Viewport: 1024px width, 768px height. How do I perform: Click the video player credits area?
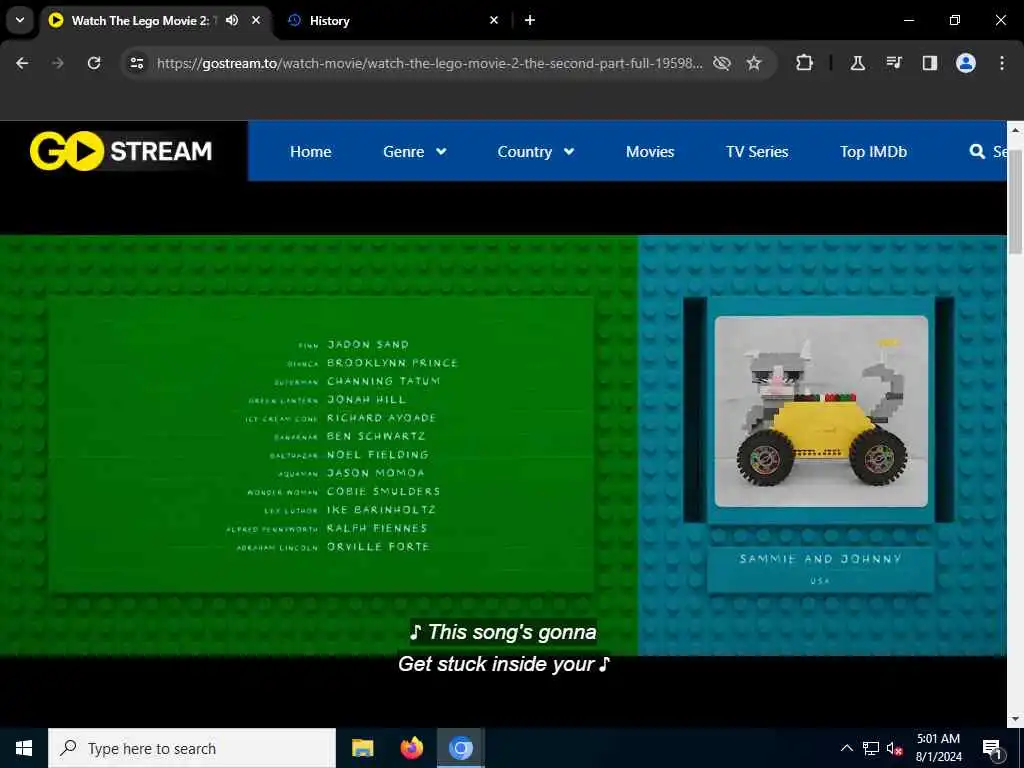pos(322,444)
